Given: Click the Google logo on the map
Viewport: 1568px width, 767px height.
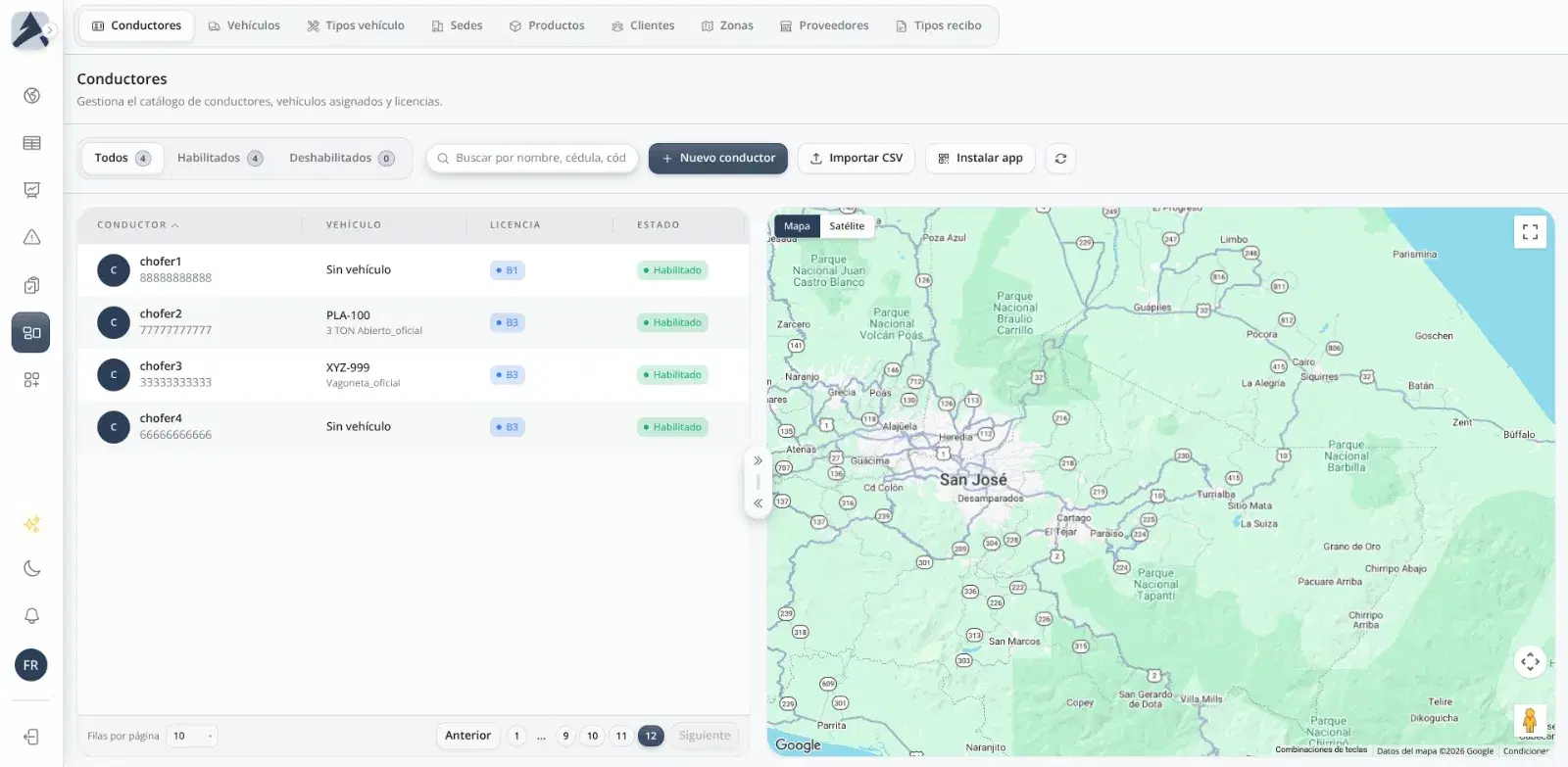Looking at the screenshot, I should tap(798, 745).
